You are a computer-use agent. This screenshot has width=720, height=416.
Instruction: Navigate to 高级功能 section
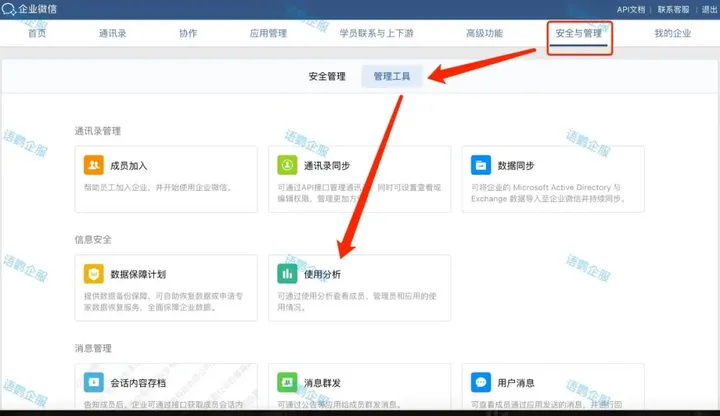click(x=485, y=34)
